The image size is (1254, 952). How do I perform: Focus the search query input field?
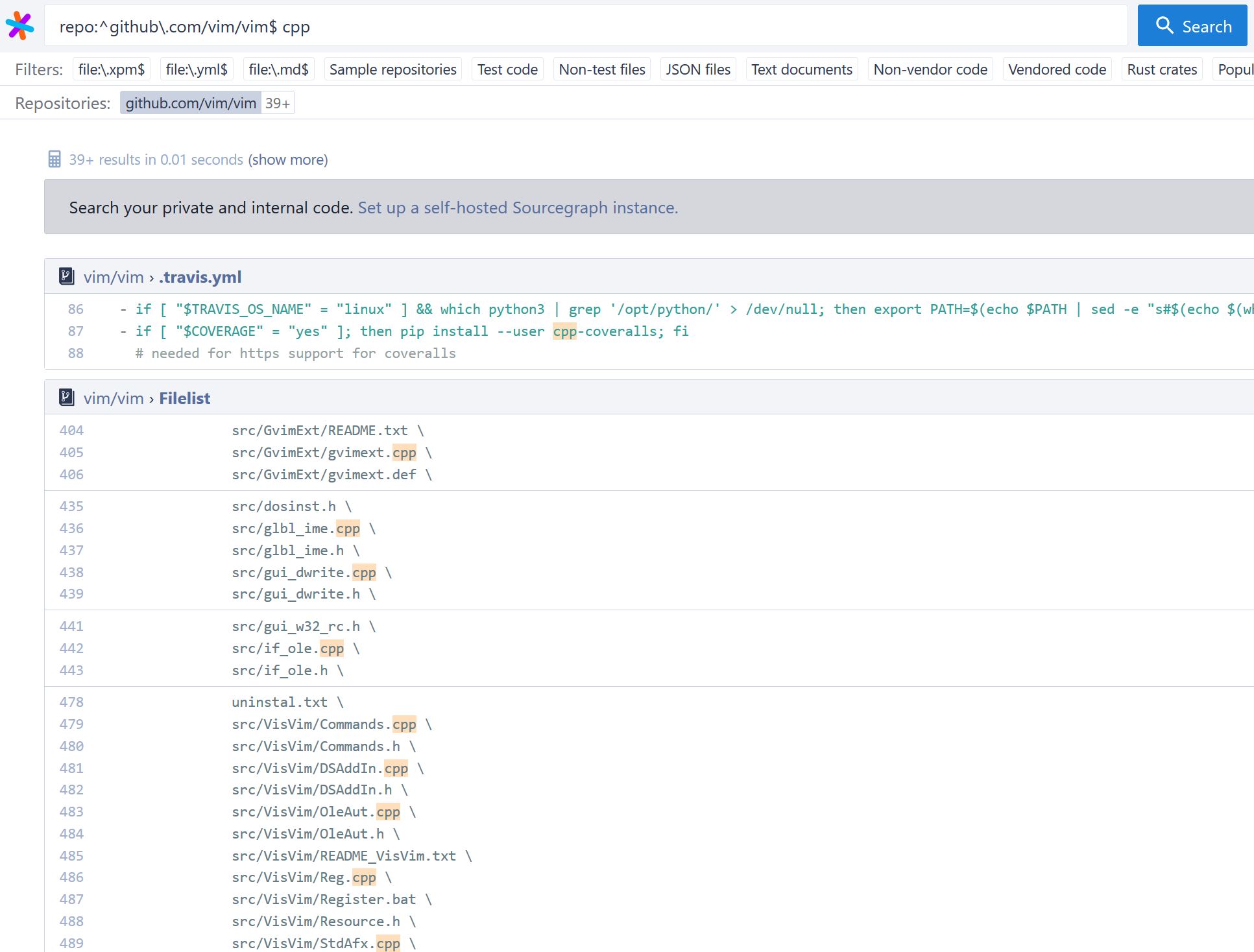pos(586,26)
